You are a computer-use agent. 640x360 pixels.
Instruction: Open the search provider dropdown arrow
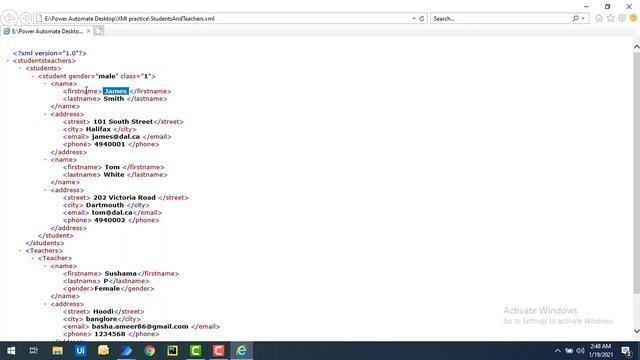(x=583, y=18)
